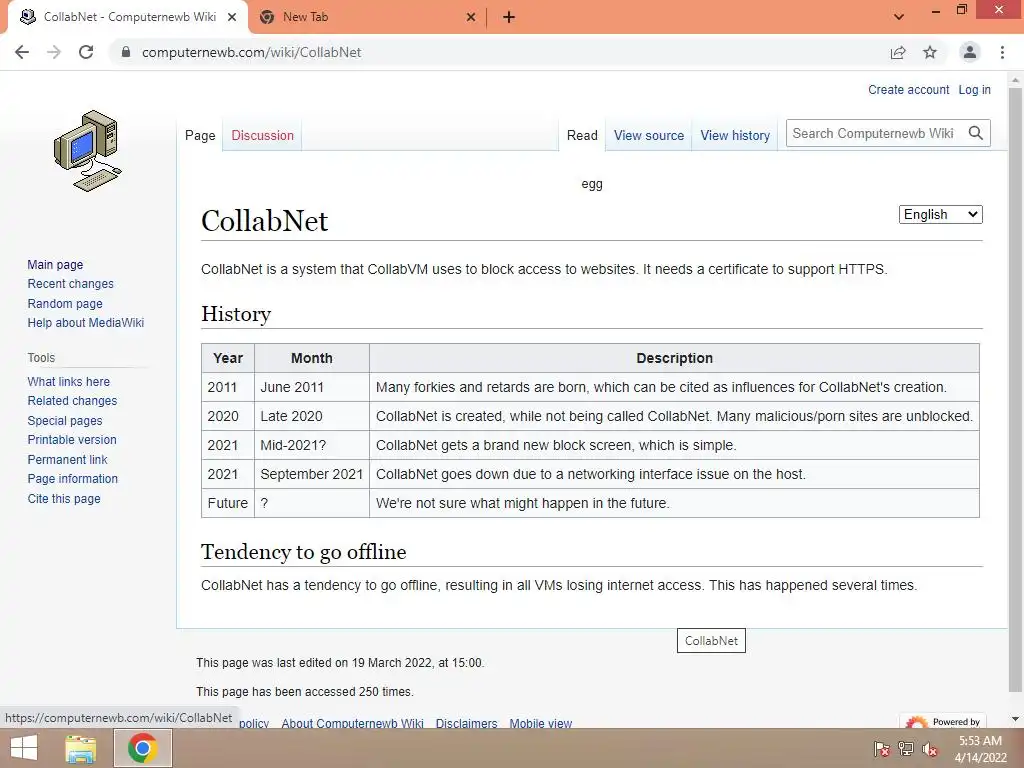
Task: Copy the Permanent link
Action: coord(67,459)
